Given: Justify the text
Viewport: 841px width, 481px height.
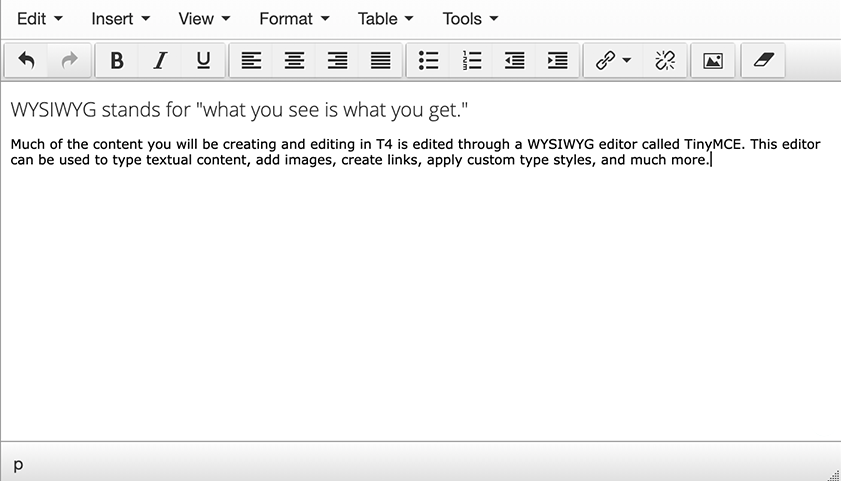Looking at the screenshot, I should [380, 61].
